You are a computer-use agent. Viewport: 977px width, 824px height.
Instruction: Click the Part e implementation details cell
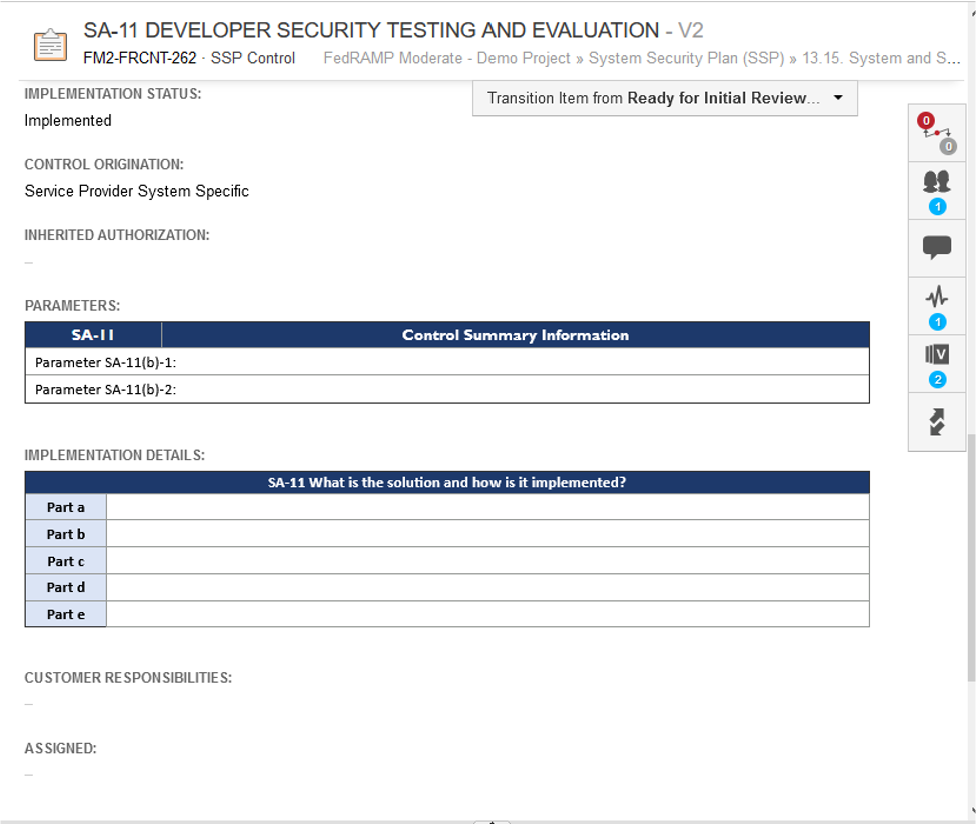click(487, 614)
